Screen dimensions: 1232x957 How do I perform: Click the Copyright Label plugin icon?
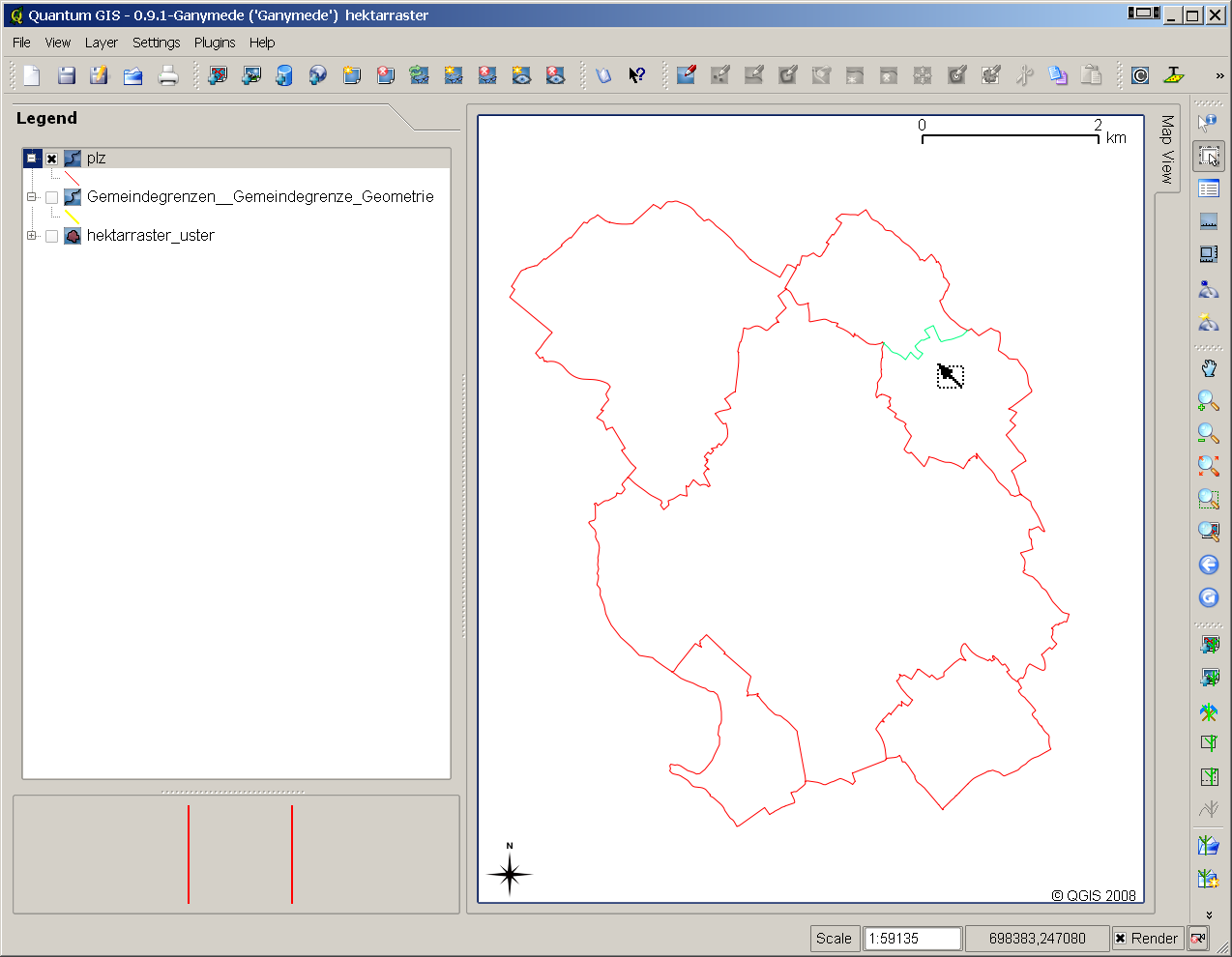(x=1140, y=75)
